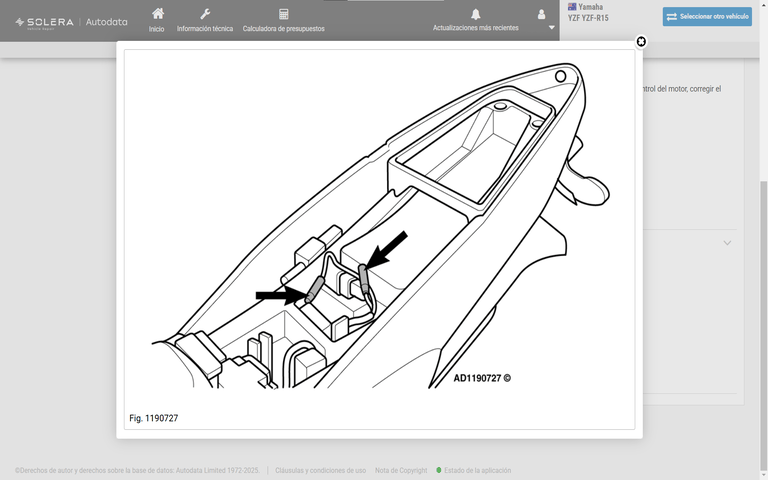
Task: Open Información técnica wrench icon
Action: [x=205, y=14]
